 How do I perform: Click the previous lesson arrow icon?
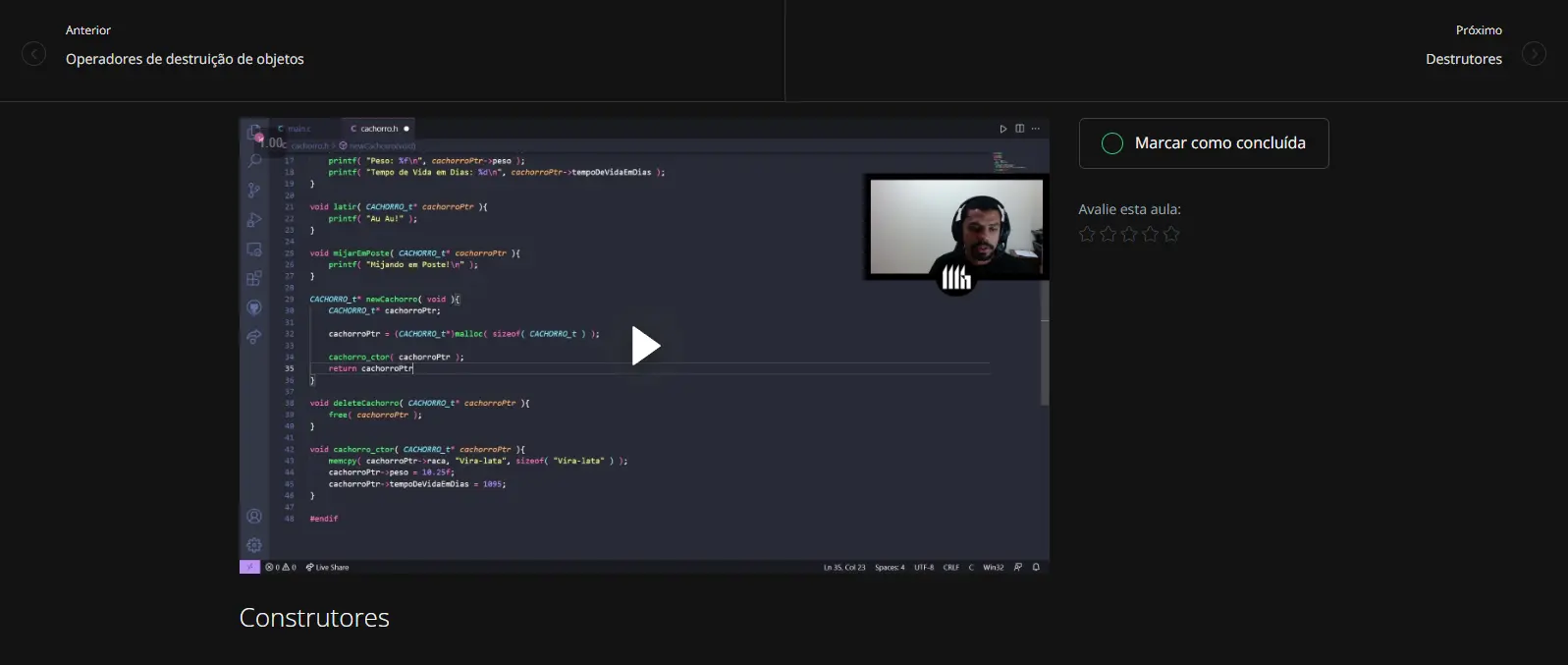coord(33,54)
